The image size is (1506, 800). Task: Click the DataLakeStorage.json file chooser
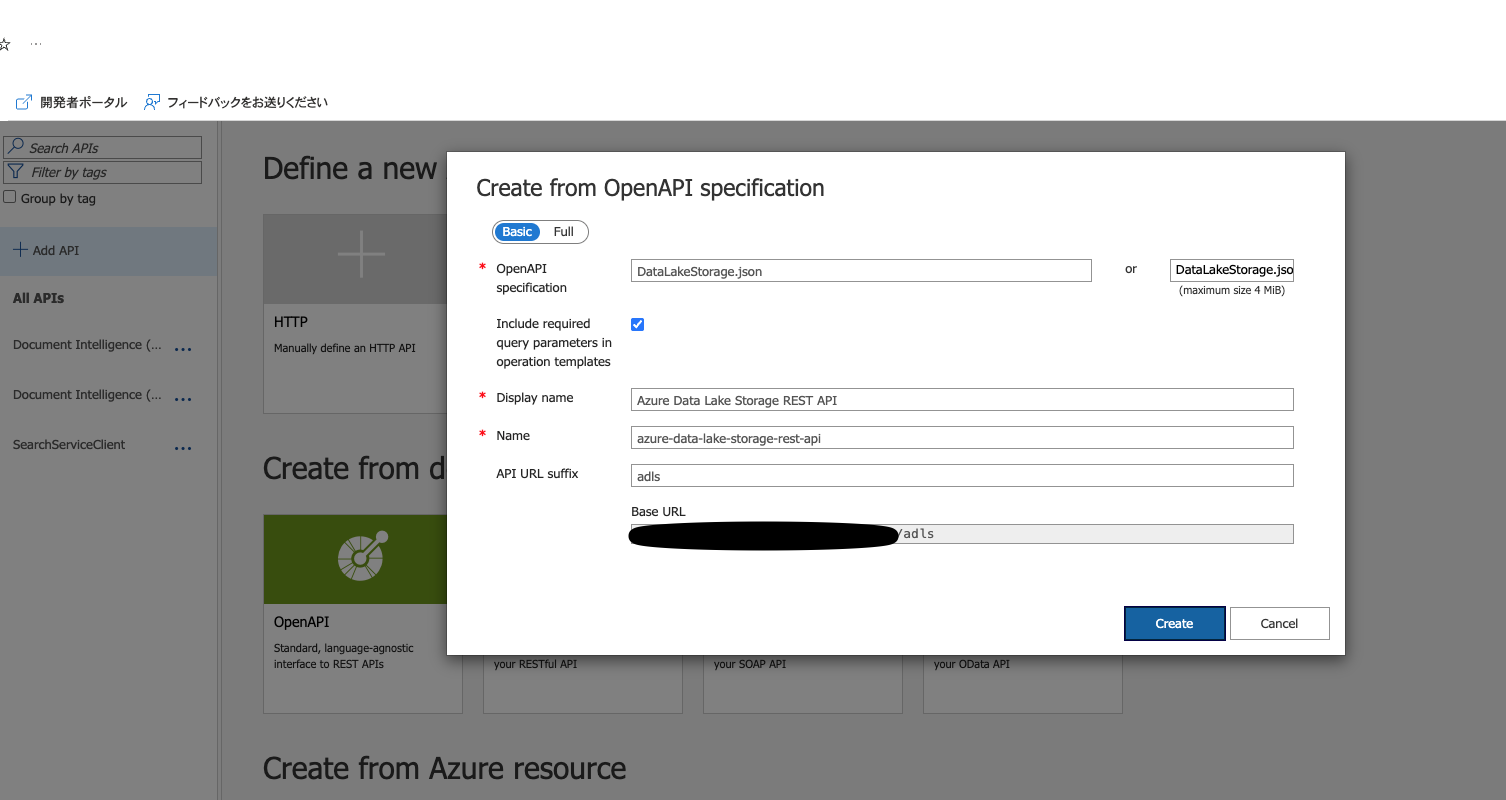click(x=1232, y=270)
